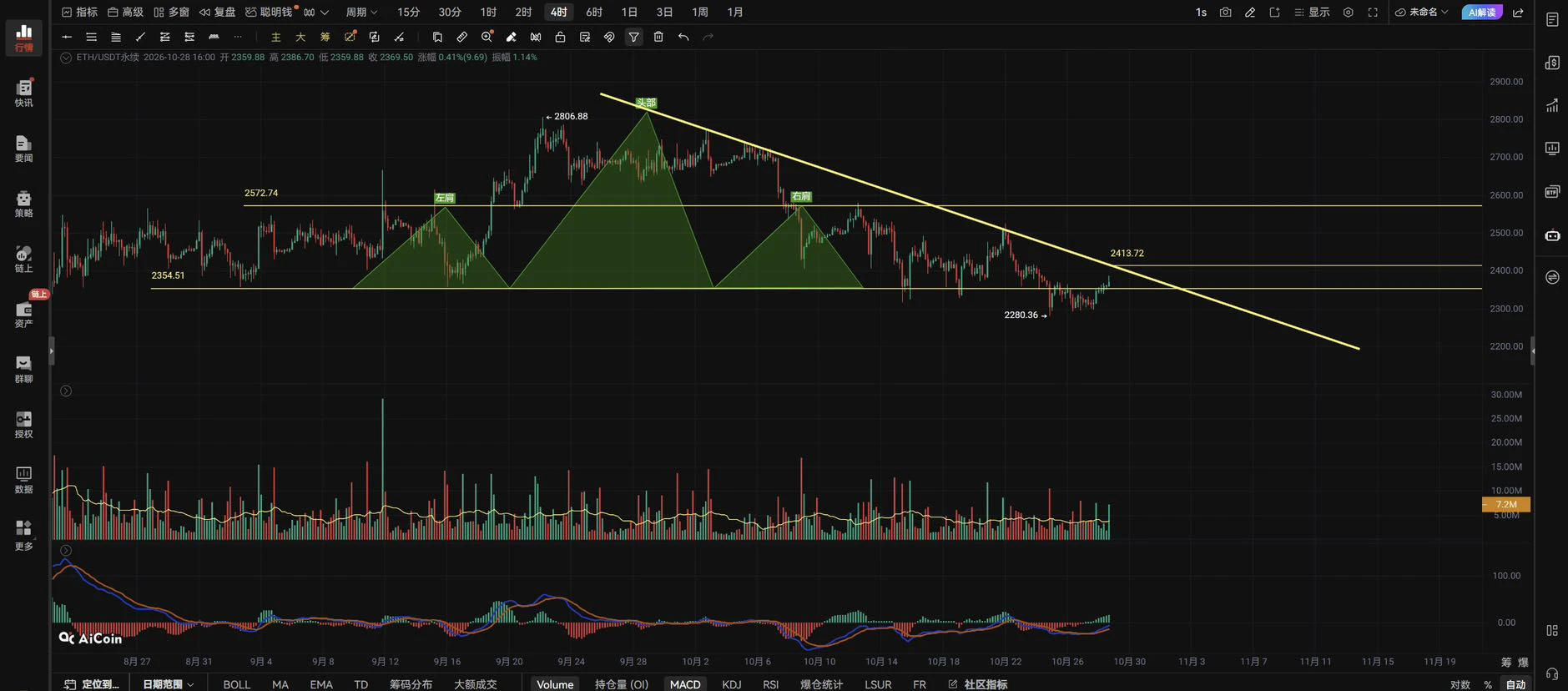Open the 快讯 flash news sidebar icon
The image size is (1568, 691).
(24, 93)
